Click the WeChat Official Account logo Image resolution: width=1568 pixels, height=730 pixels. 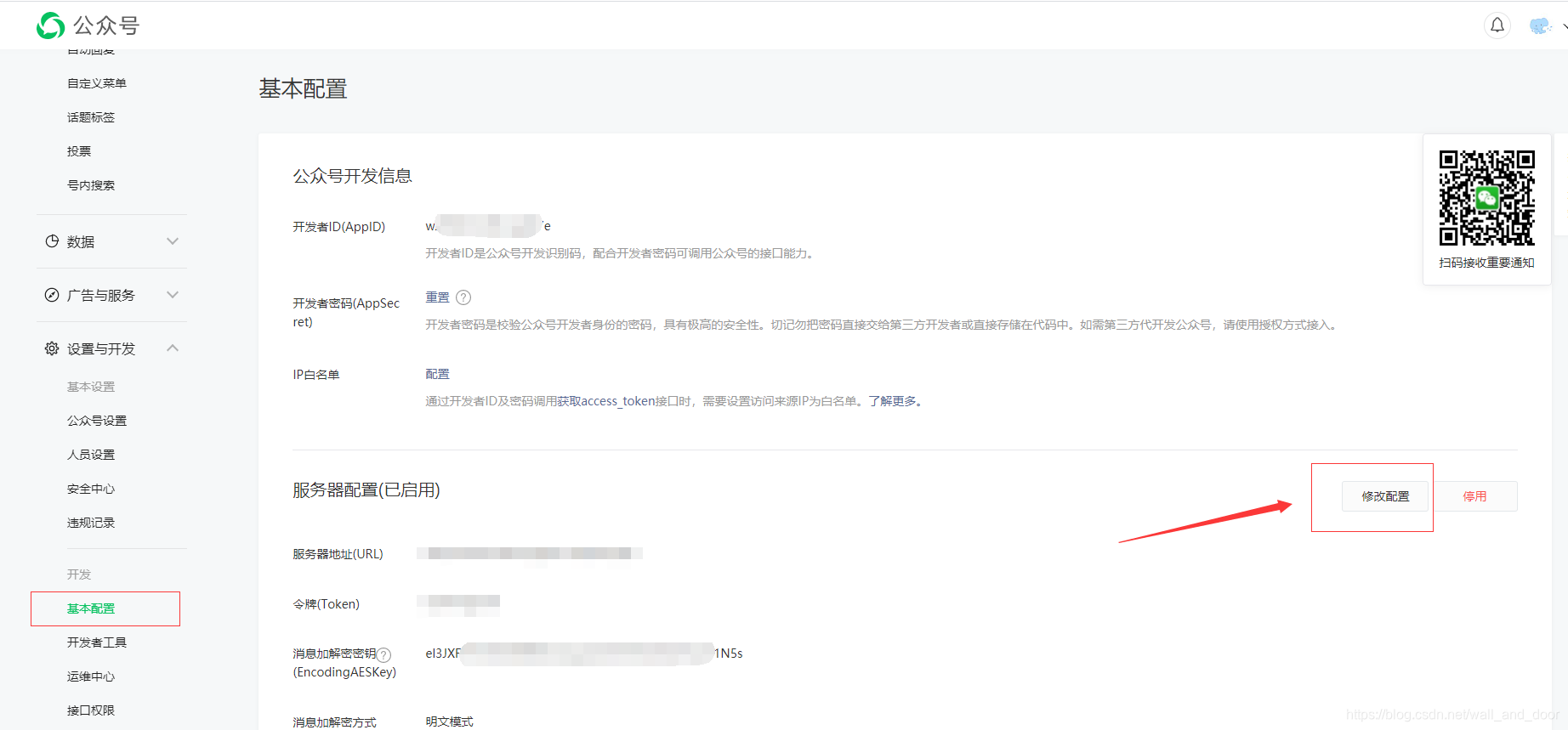pos(88,25)
